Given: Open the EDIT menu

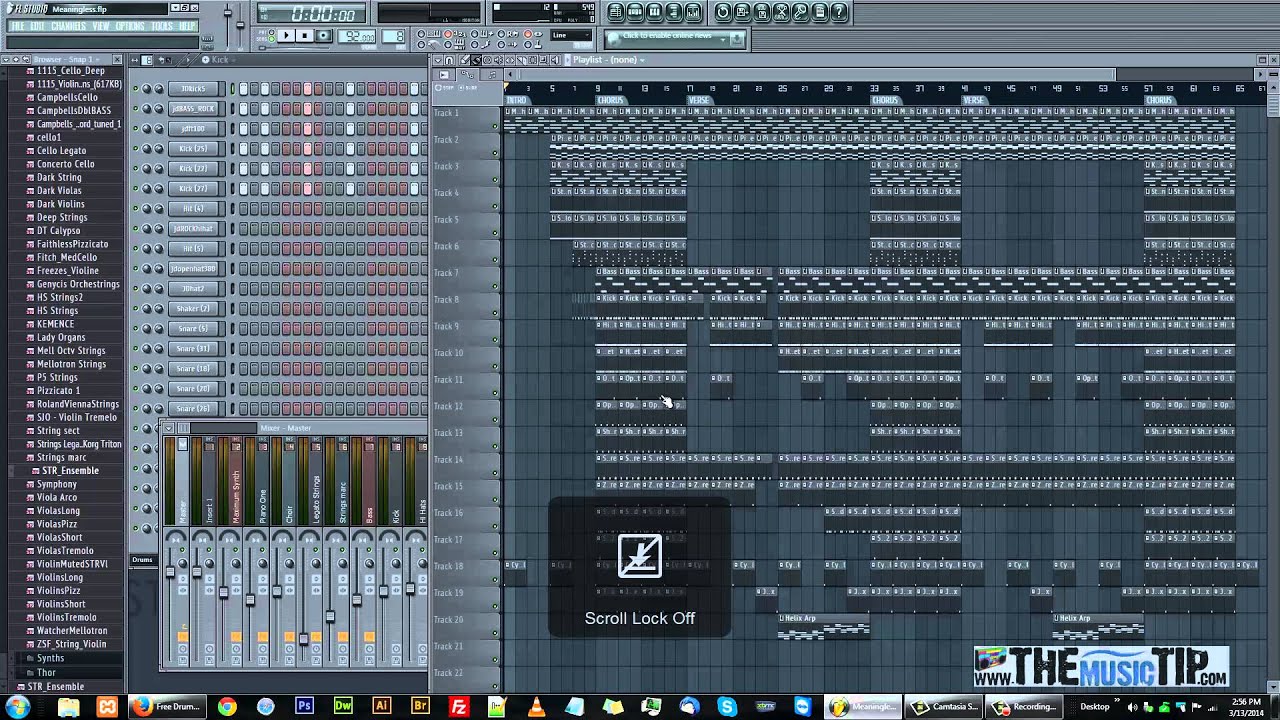Looking at the screenshot, I should [38, 26].
